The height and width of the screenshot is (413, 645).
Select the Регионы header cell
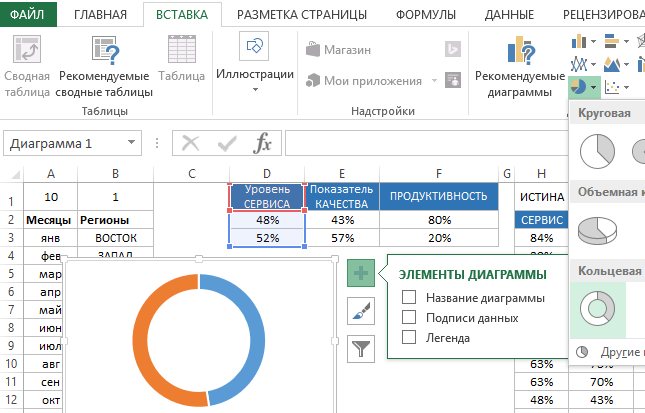coord(116,220)
